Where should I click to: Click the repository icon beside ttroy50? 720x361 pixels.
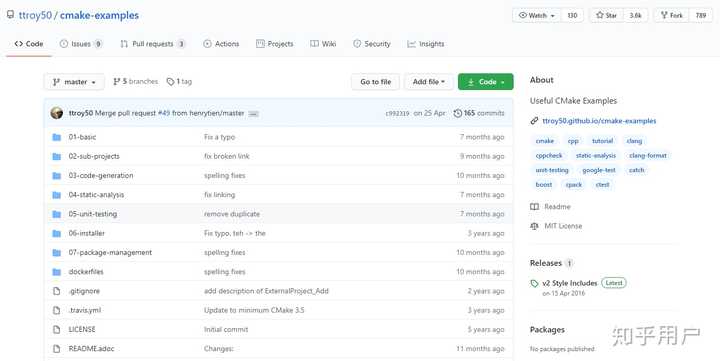coord(10,15)
